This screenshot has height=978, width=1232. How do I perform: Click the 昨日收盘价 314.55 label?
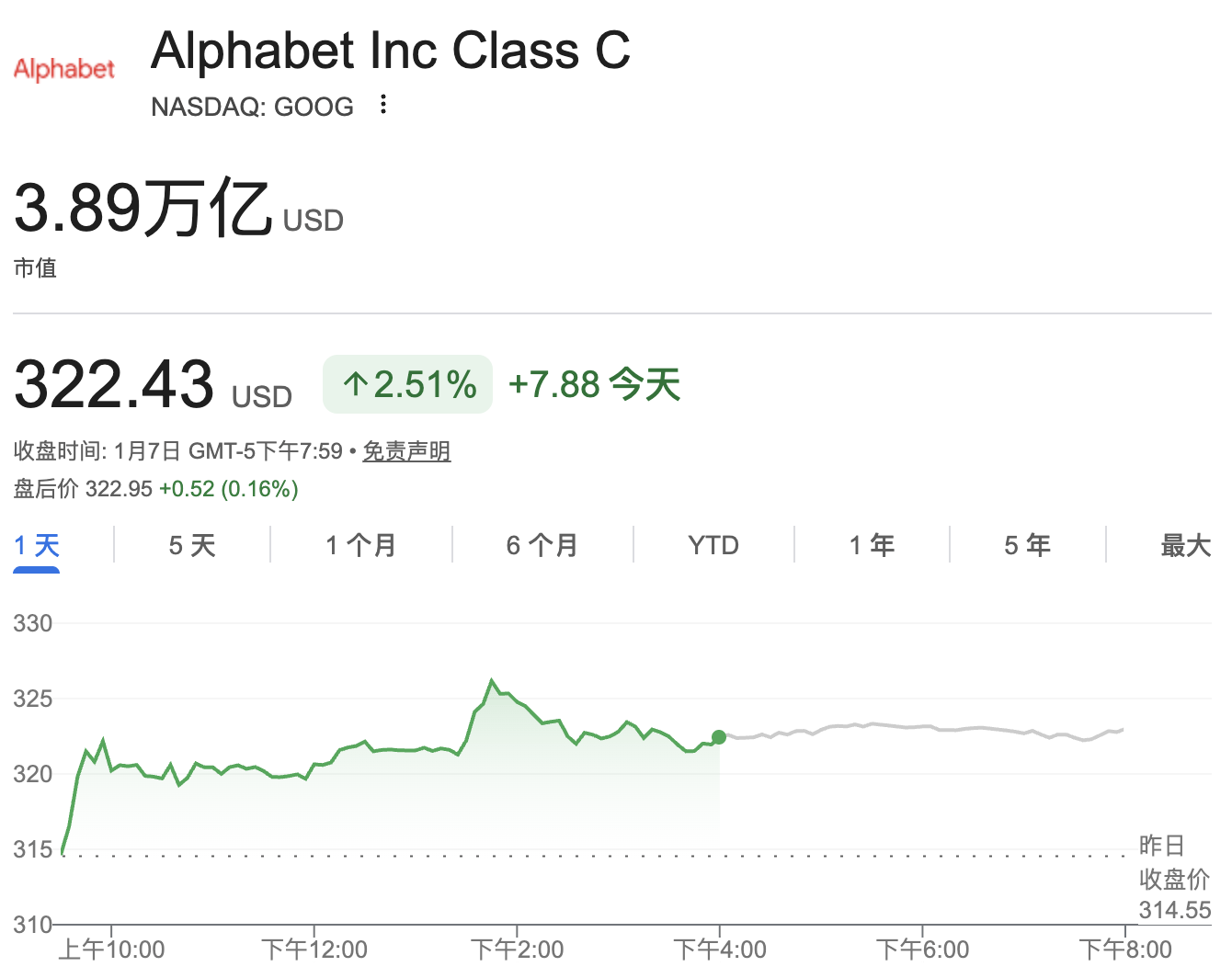pos(1174,878)
